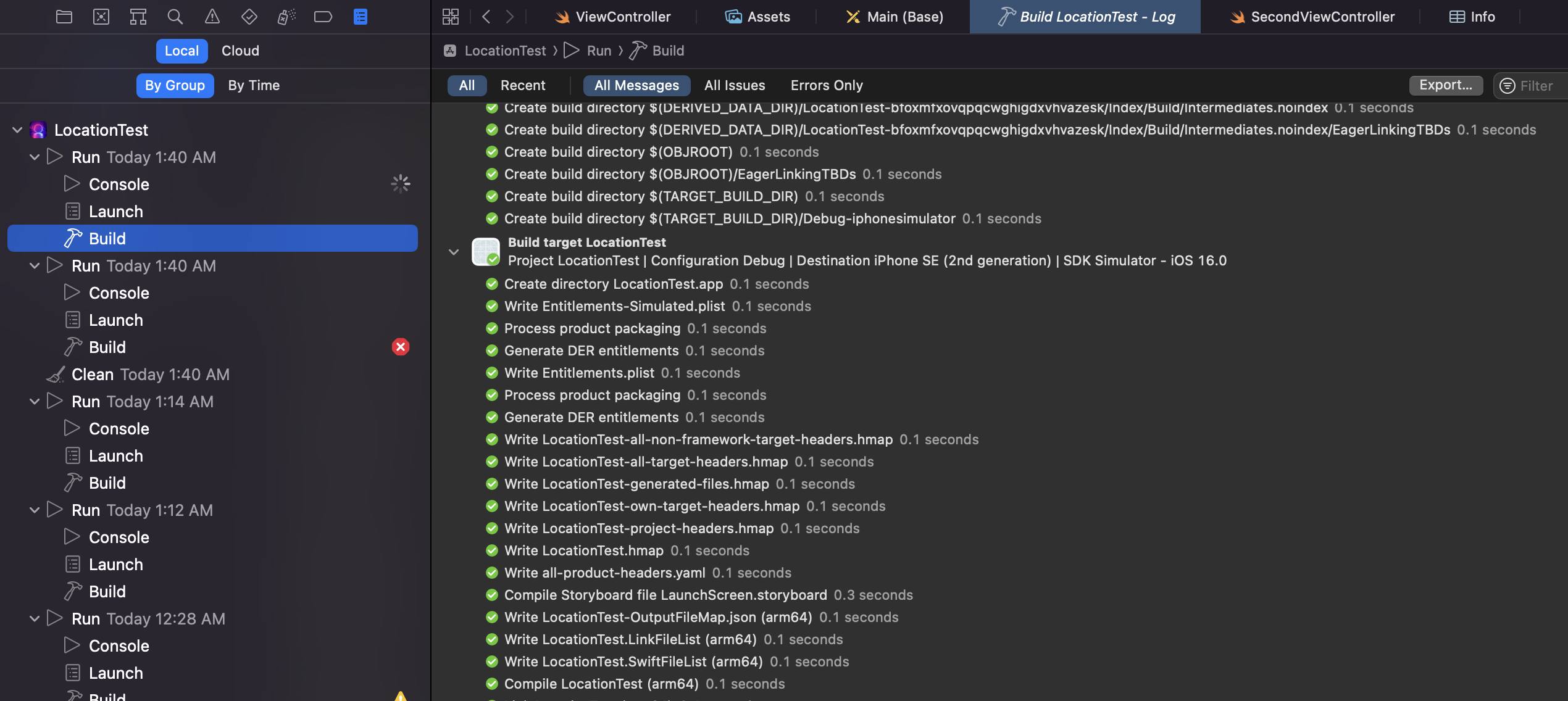Click the related items grid icon
This screenshot has height=701, width=1568.
coord(451,17)
